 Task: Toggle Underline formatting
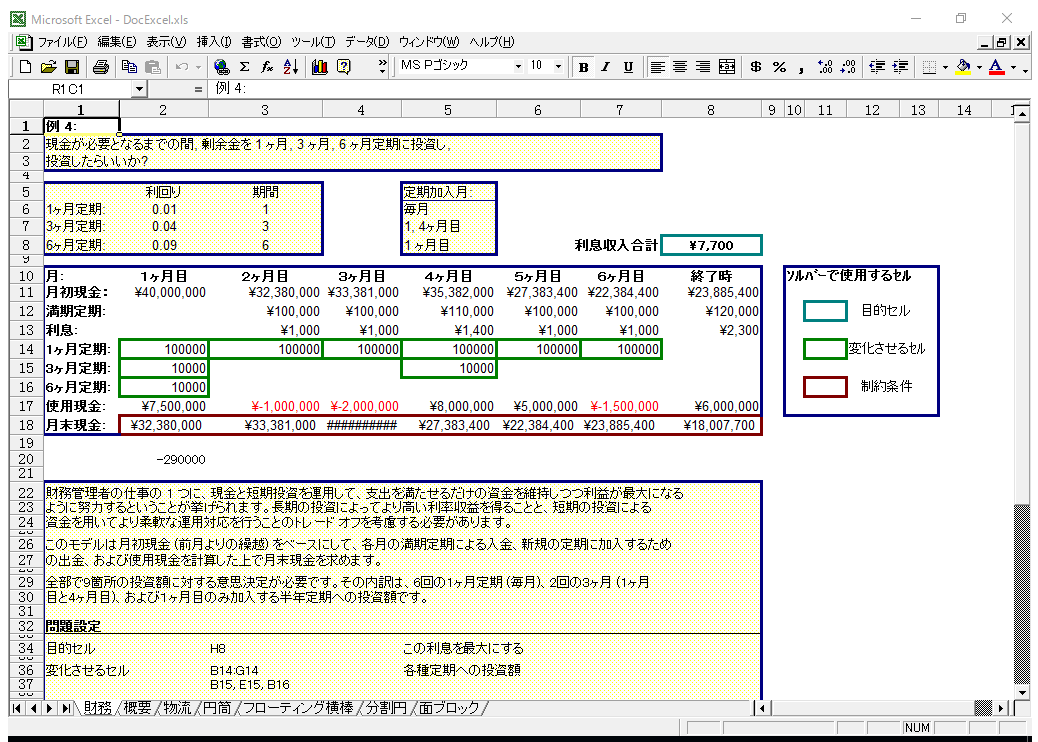tap(628, 67)
